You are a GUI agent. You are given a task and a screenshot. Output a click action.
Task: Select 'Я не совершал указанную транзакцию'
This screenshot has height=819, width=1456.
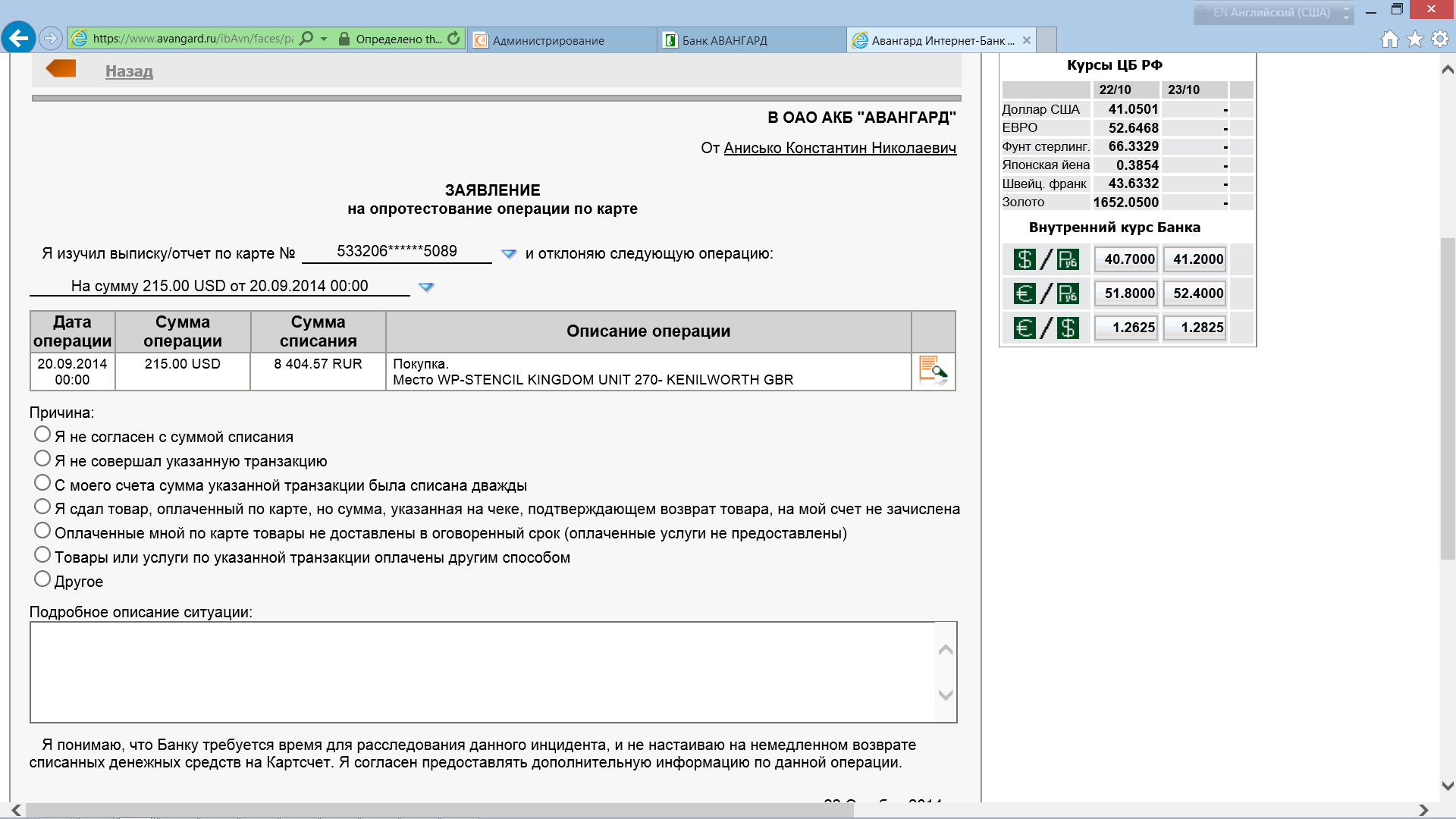pos(42,459)
